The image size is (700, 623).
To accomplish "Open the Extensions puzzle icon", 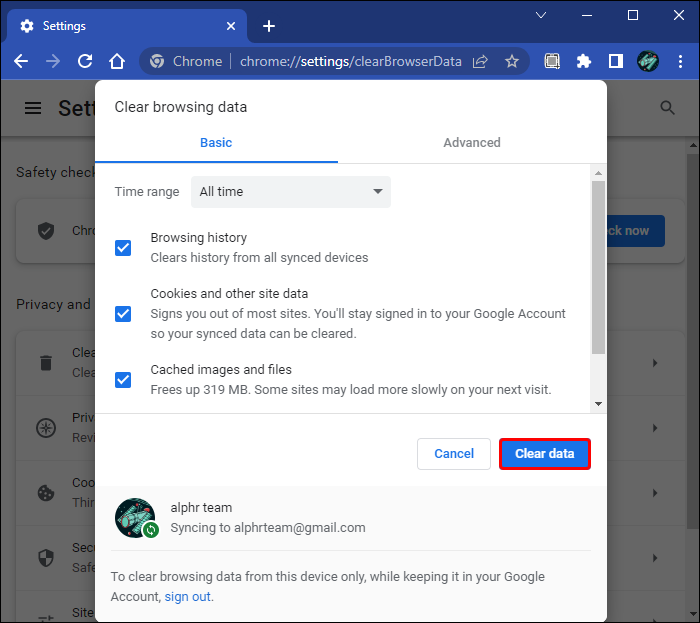I will pos(584,61).
